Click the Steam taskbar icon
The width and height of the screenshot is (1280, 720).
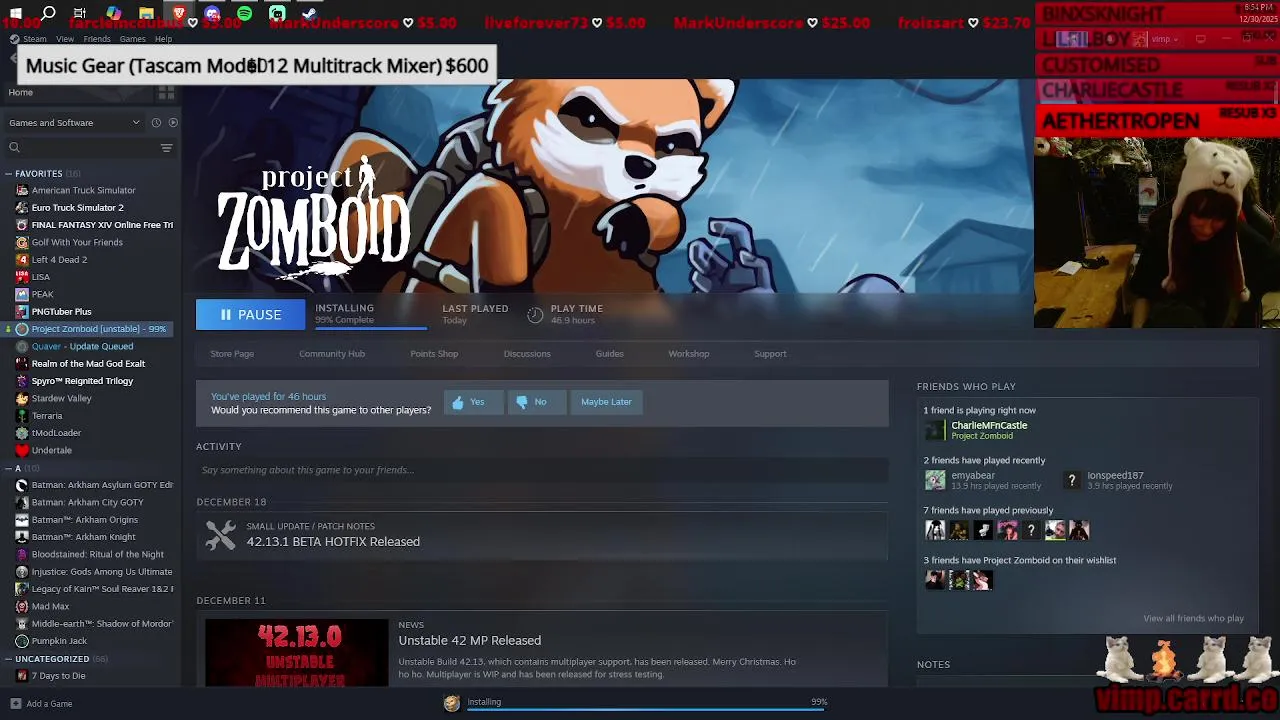click(x=310, y=13)
